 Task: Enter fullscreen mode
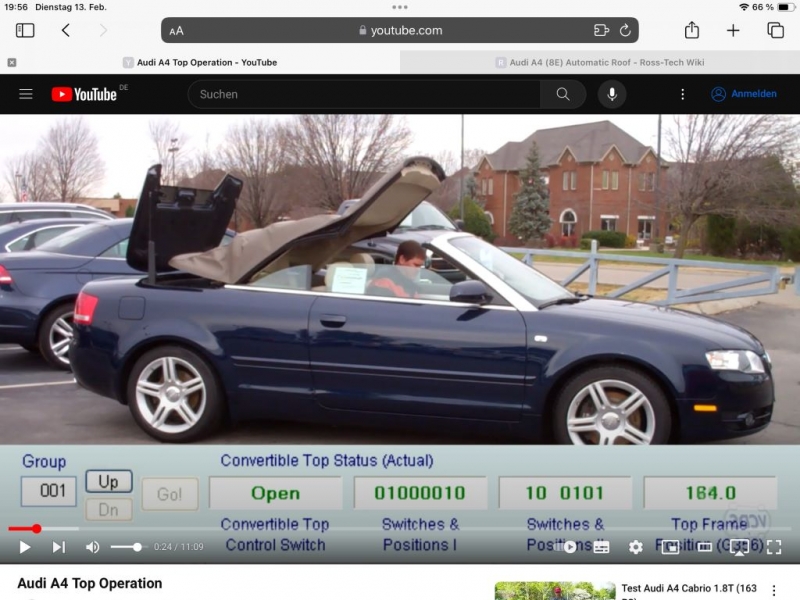click(x=774, y=547)
